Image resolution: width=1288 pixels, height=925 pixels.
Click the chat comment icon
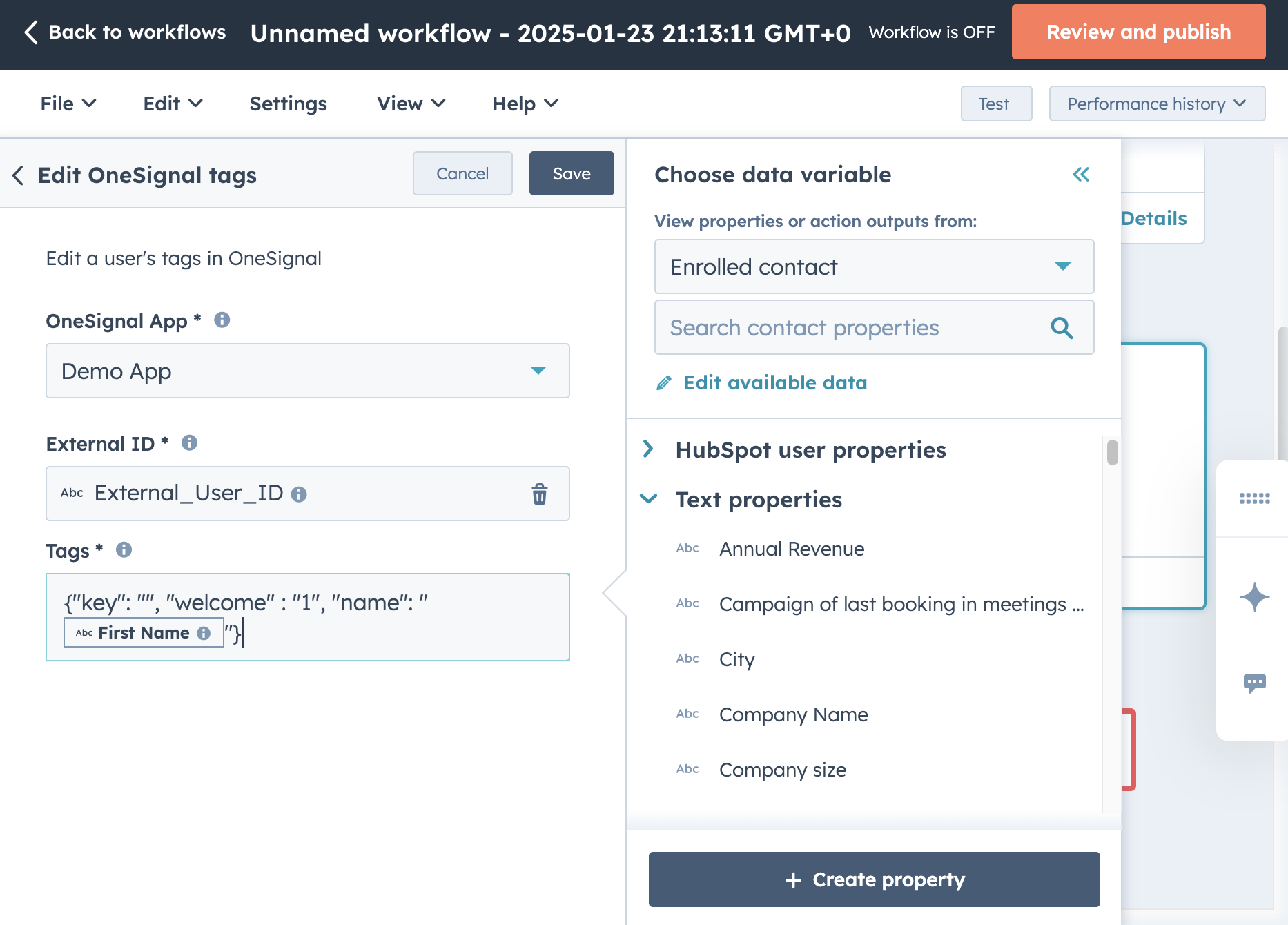pyautogui.click(x=1254, y=683)
